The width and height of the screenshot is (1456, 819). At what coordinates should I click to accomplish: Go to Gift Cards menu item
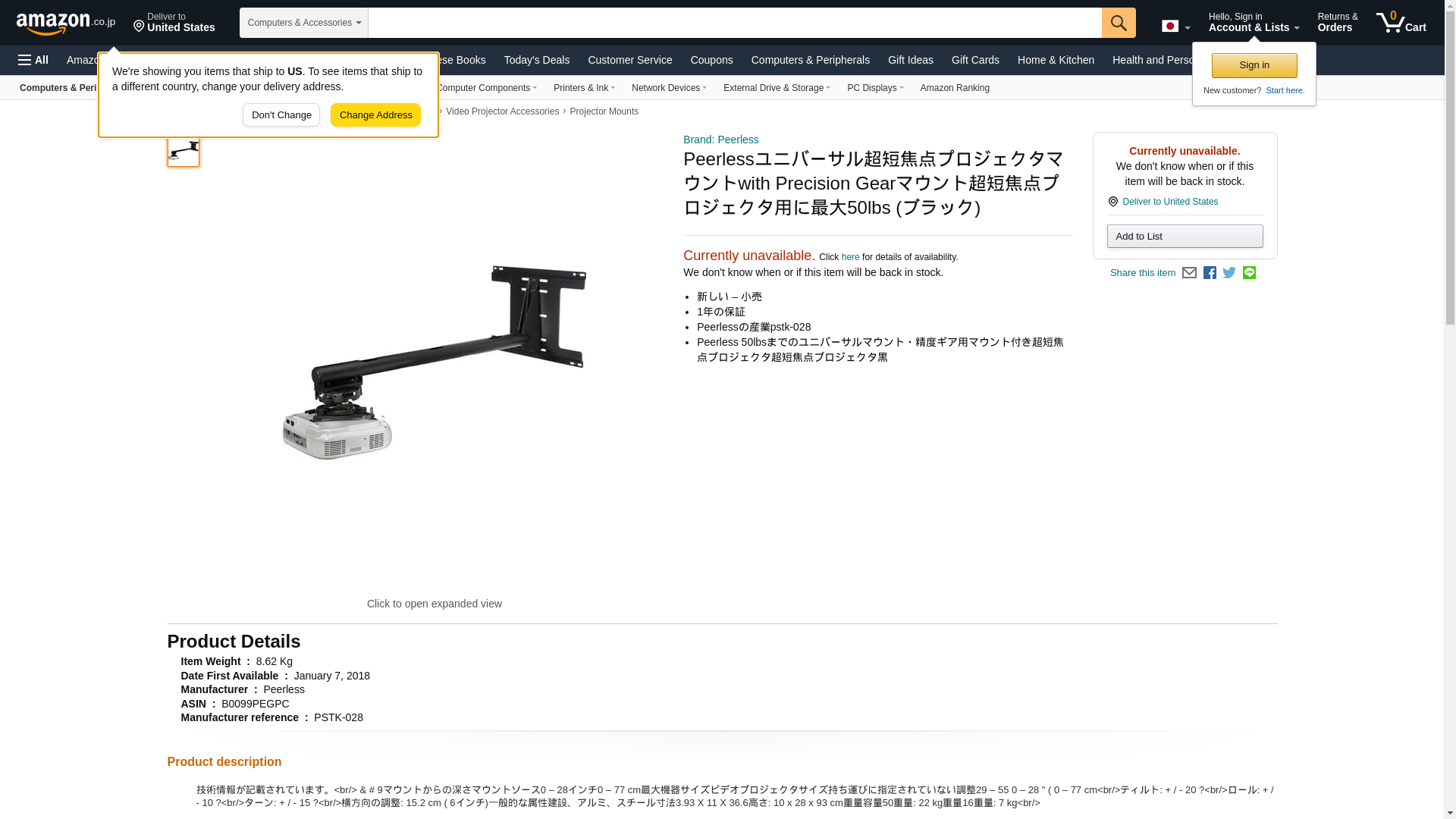point(975,60)
